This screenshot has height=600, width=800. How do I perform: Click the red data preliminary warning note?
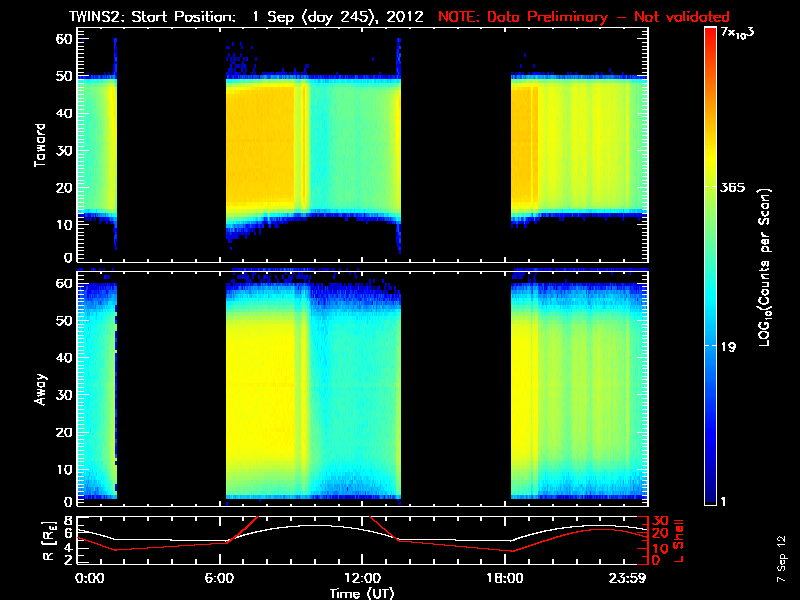584,17
